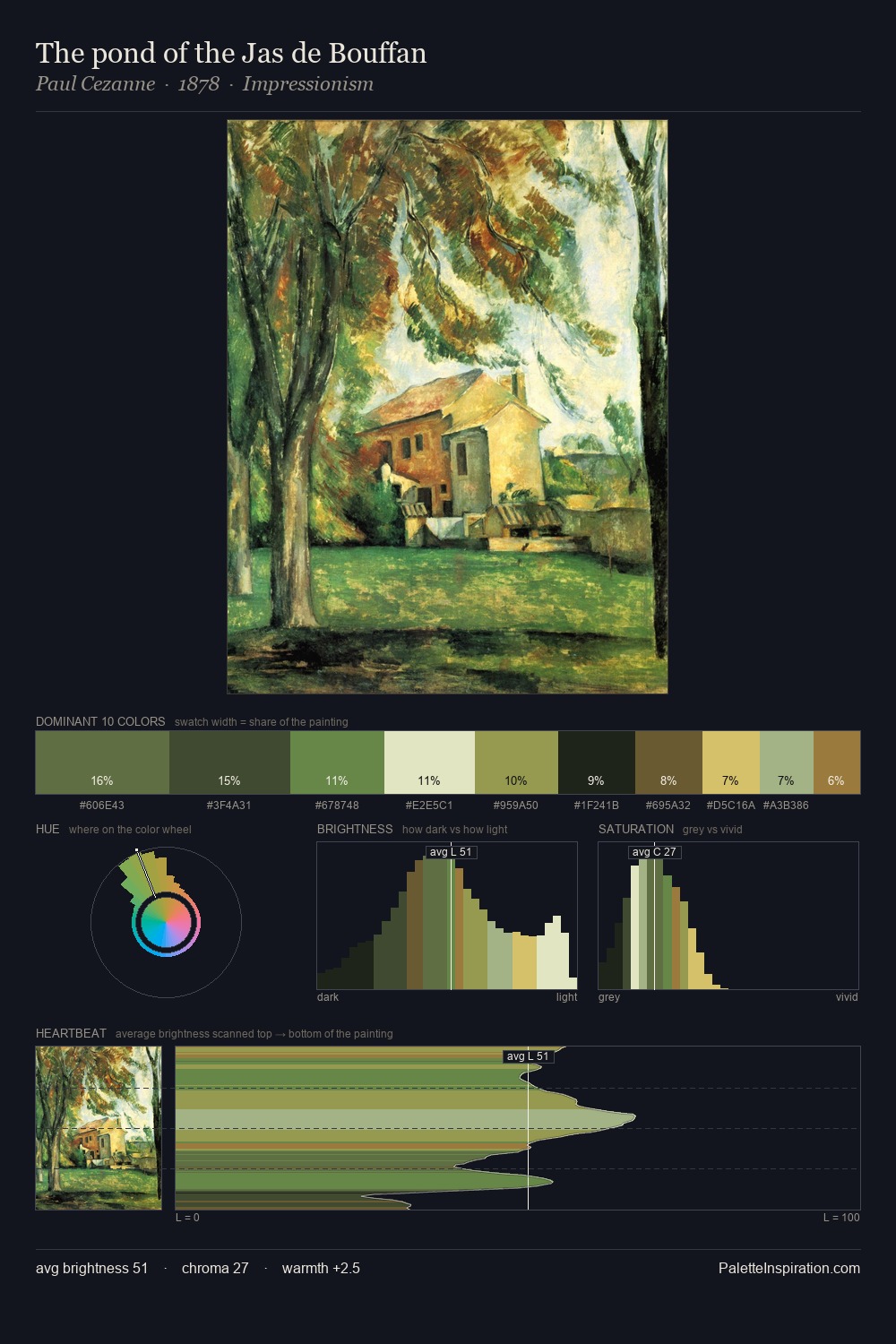
Task: Click hex code label '#695A32'
Action: pyautogui.click(x=668, y=806)
